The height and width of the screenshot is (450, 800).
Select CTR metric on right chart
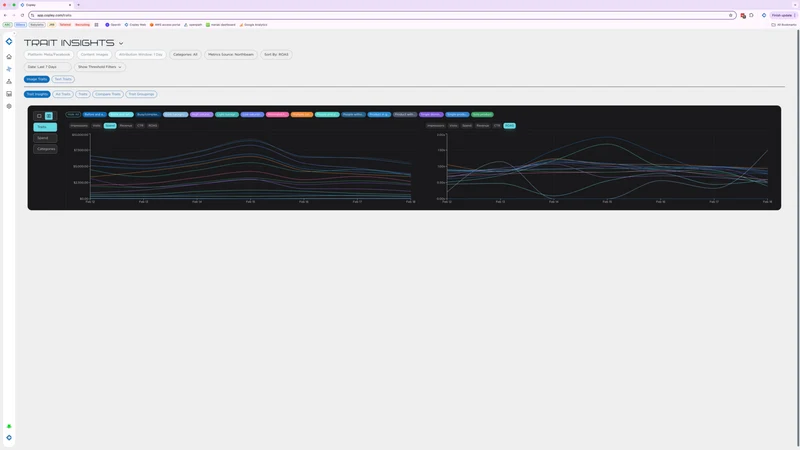(x=497, y=126)
